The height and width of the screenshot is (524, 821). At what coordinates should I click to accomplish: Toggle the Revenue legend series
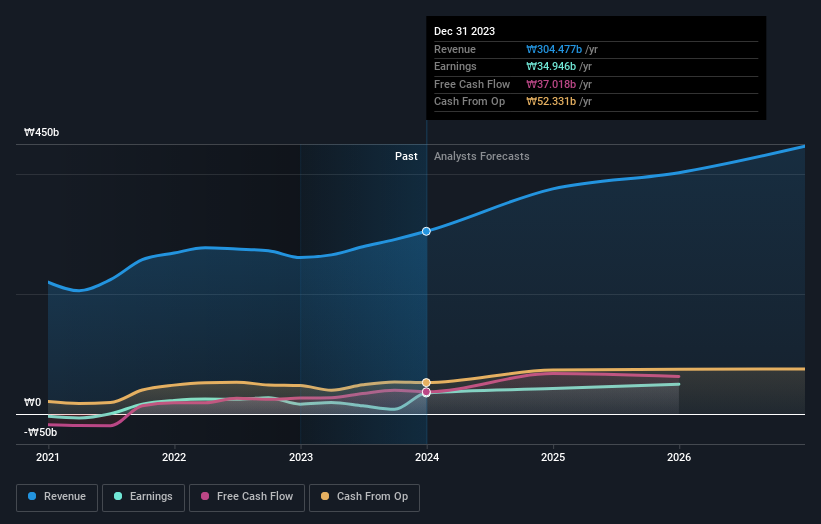[x=57, y=497]
